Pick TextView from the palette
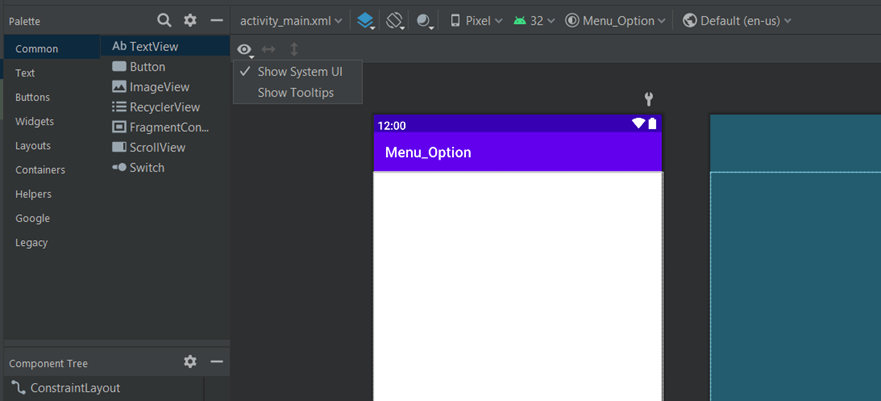881x401 pixels. [x=166, y=47]
